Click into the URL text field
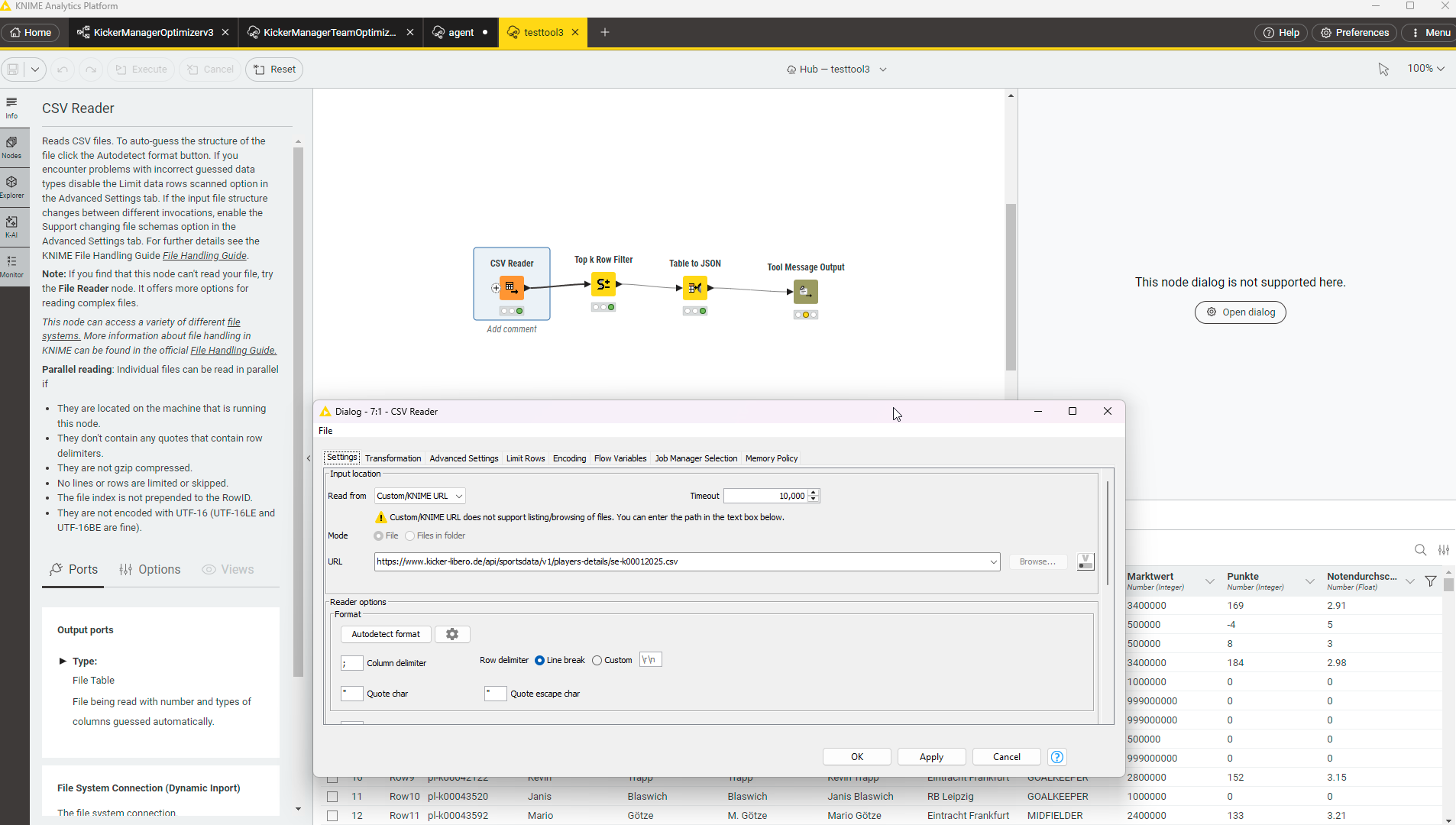 (x=680, y=561)
